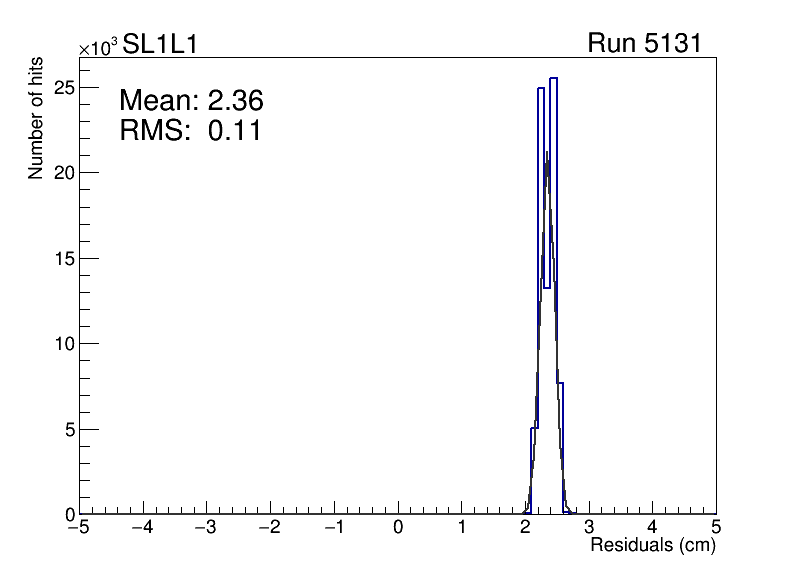Image resolution: width=796 pixels, height=572 pixels.
Task: Click the tallest right blue histogram bin top
Action: (x=553, y=78)
